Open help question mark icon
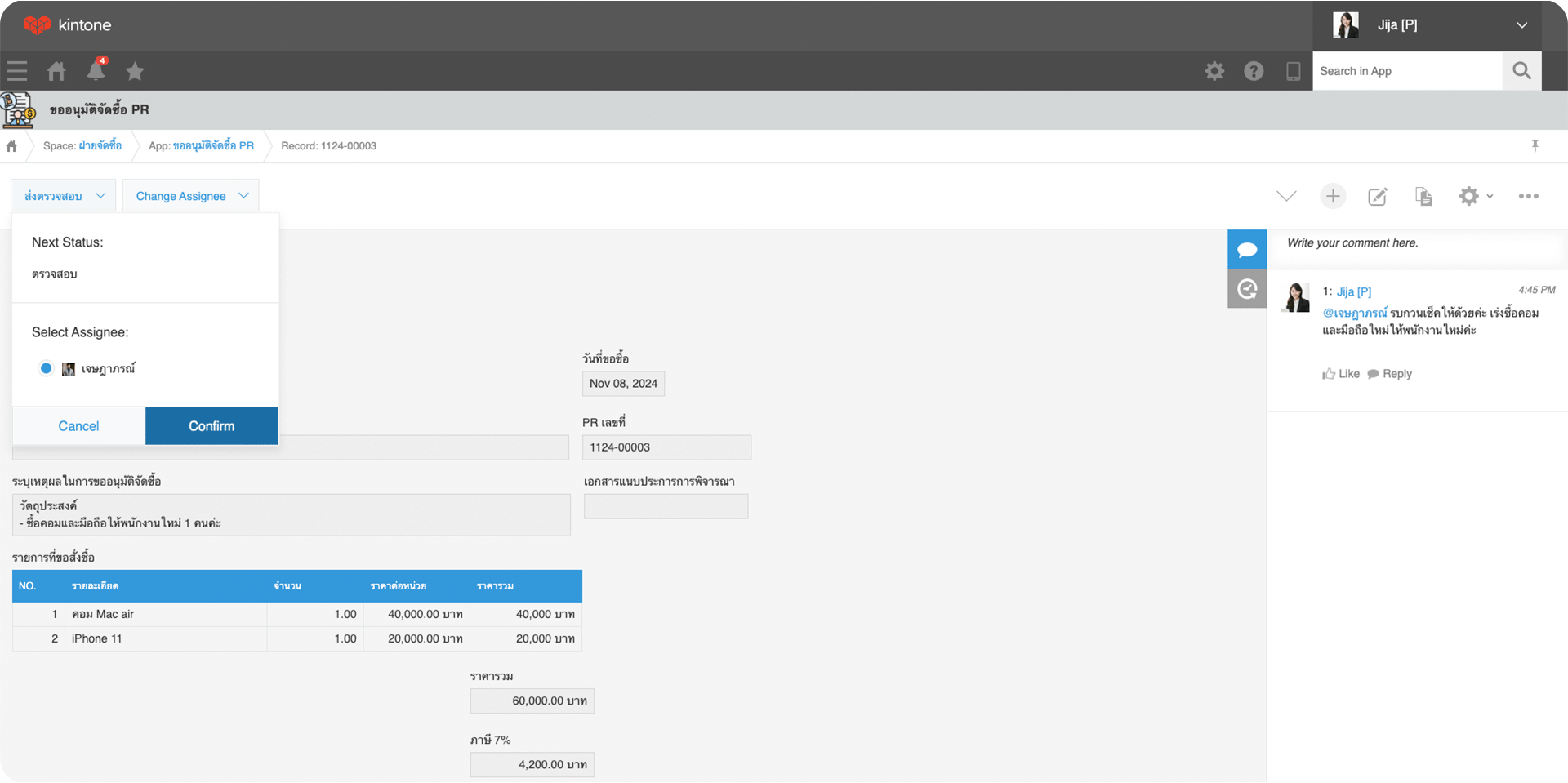This screenshot has height=783, width=1568. (1254, 71)
